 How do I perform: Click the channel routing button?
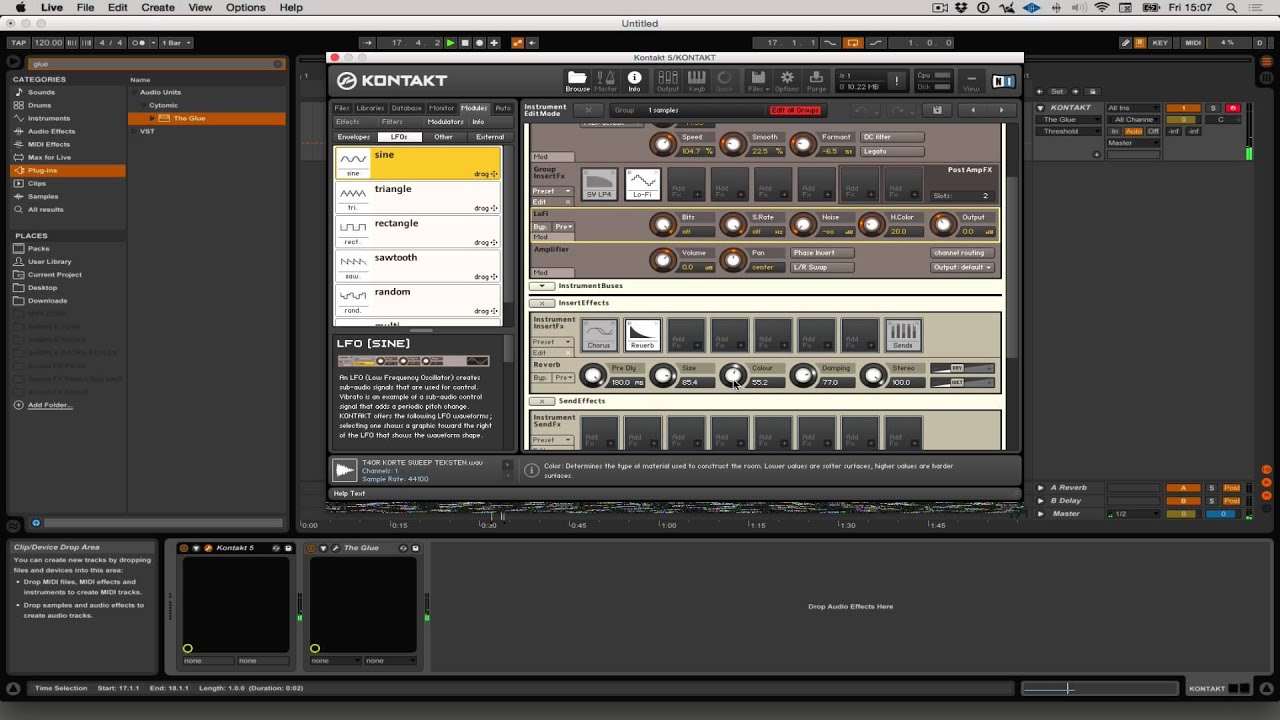pos(962,253)
